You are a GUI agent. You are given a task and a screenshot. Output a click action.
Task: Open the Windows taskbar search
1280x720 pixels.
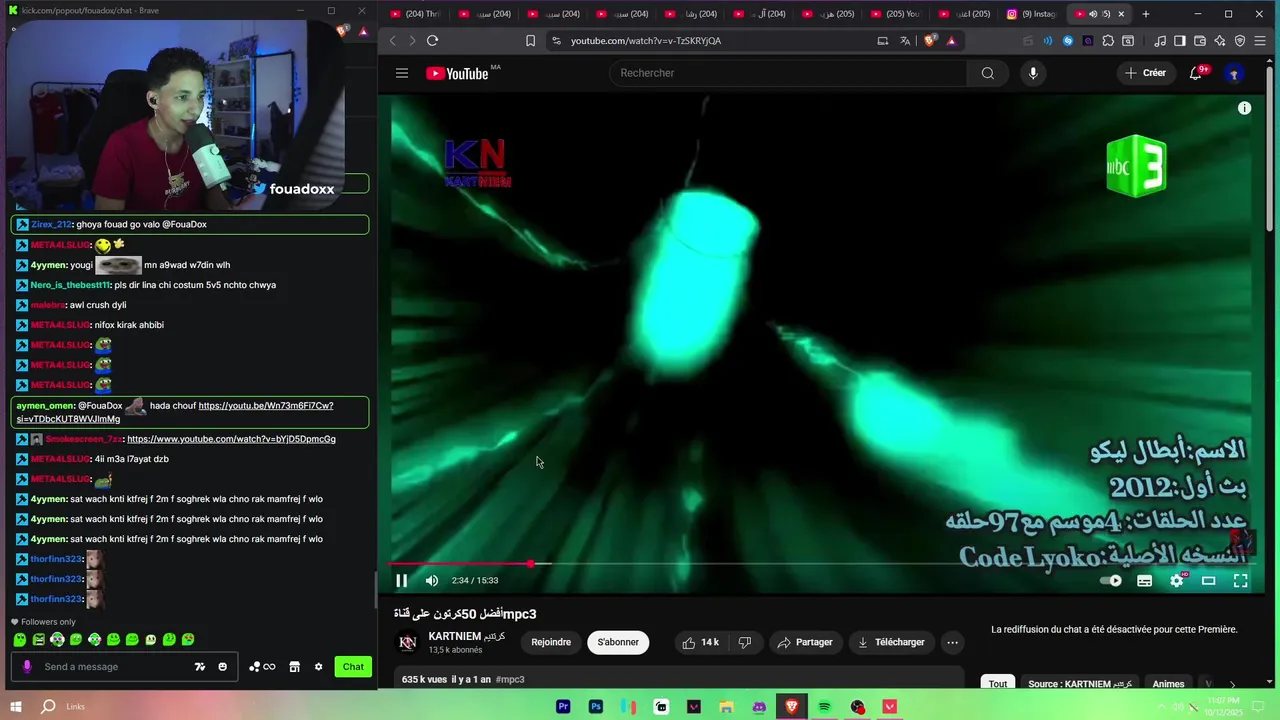pyautogui.click(x=48, y=706)
